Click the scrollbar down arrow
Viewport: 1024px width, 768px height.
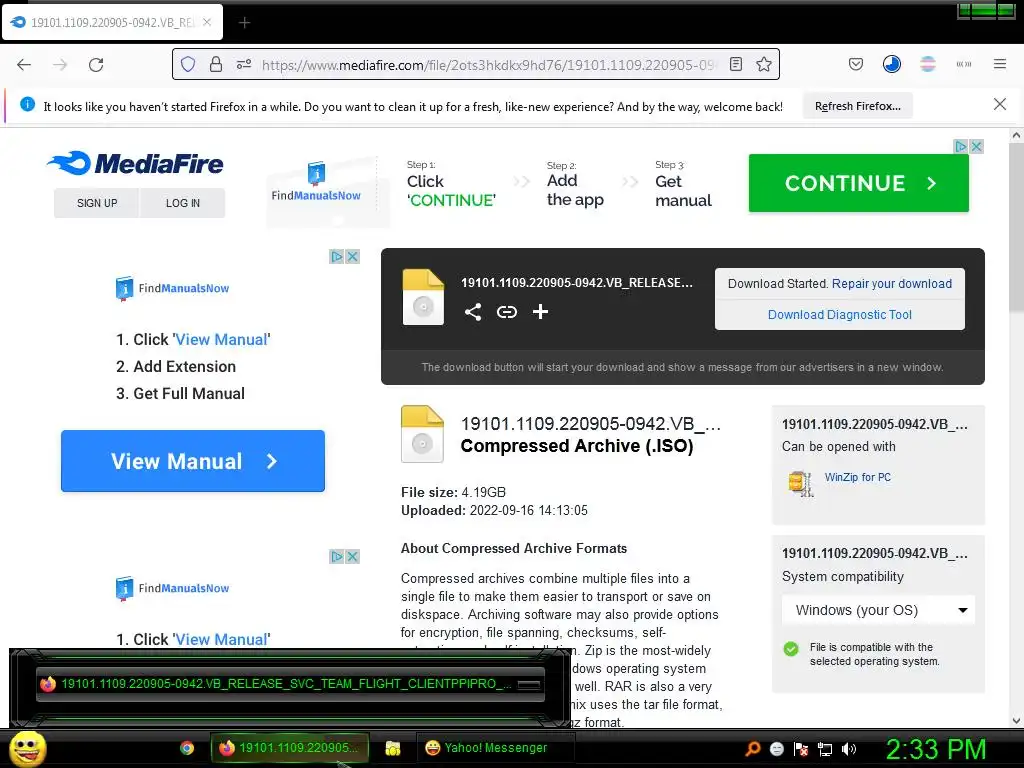pyautogui.click(x=1016, y=721)
